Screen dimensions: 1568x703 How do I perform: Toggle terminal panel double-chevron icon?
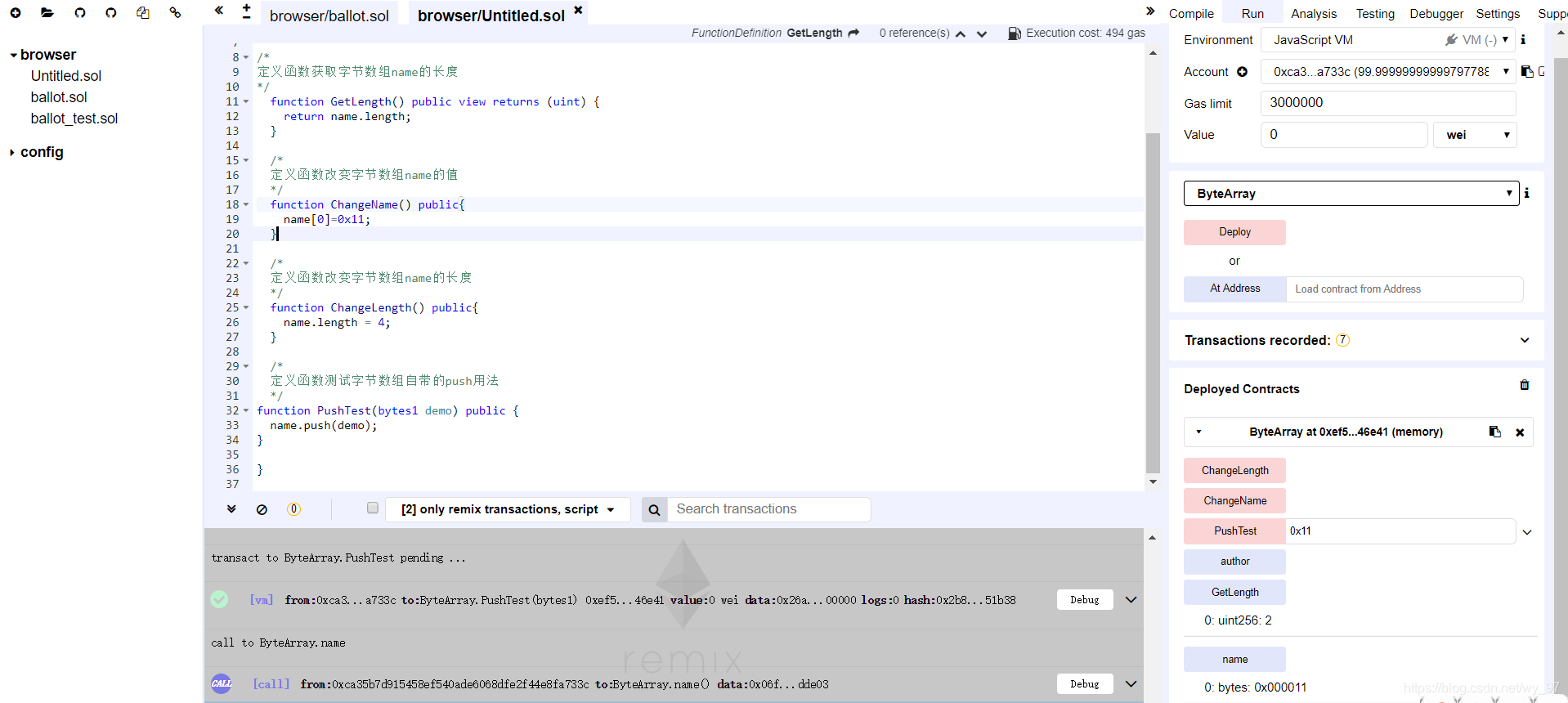point(231,508)
